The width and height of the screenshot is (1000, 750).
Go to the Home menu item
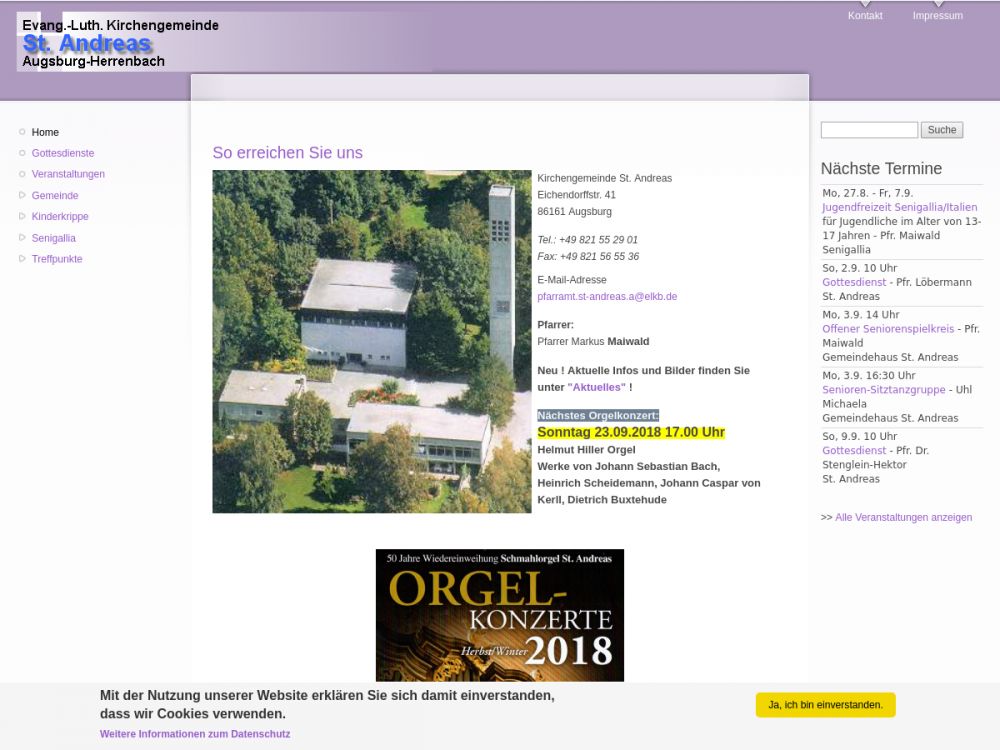pos(45,132)
